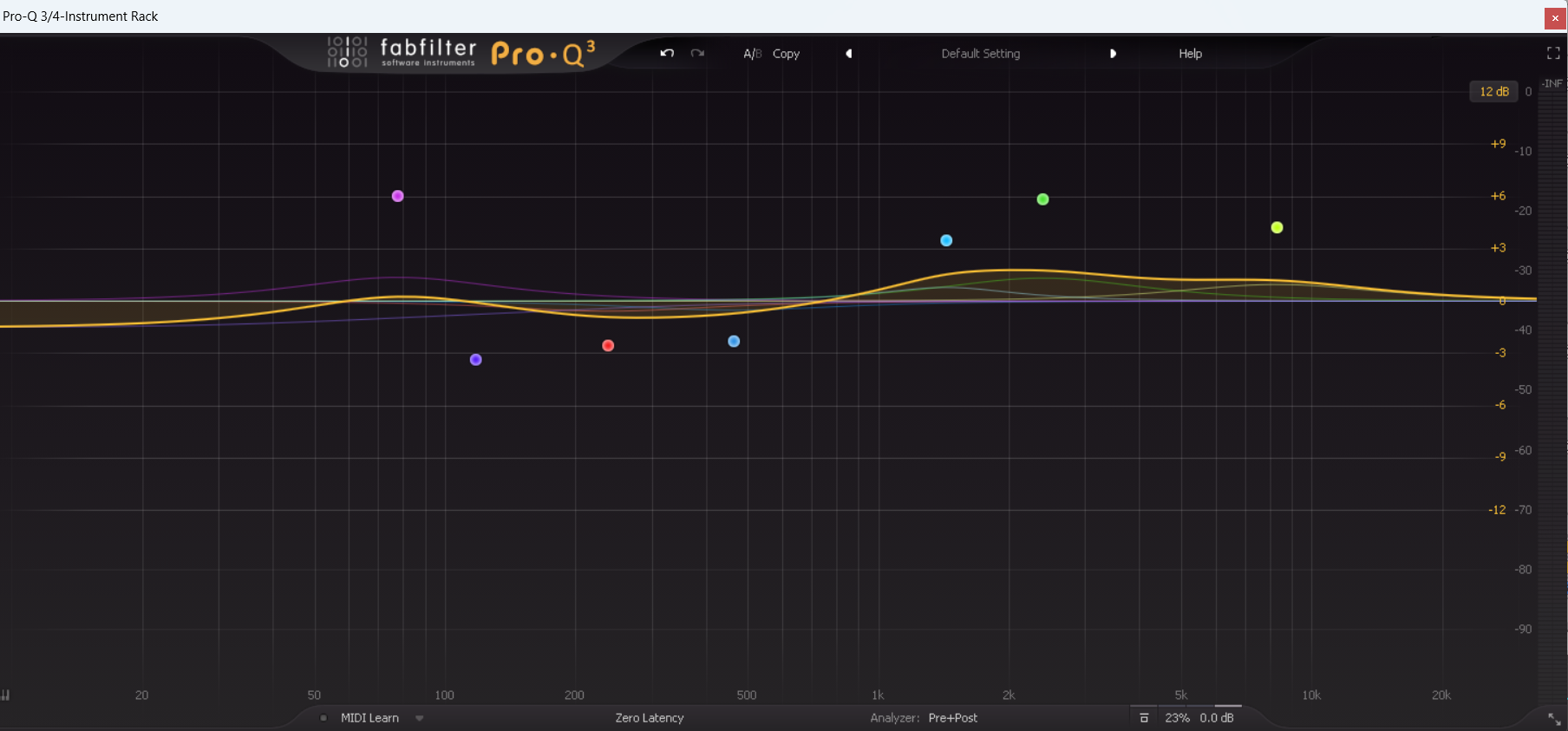This screenshot has width=1568, height=731.
Task: Select the blue EQ band near 500 Hz
Action: [734, 341]
